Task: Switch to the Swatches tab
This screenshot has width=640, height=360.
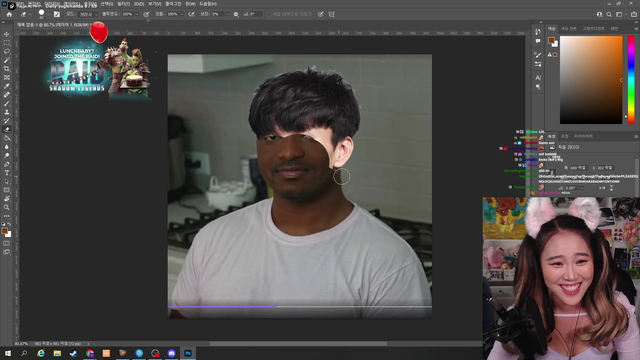Action: coord(568,29)
